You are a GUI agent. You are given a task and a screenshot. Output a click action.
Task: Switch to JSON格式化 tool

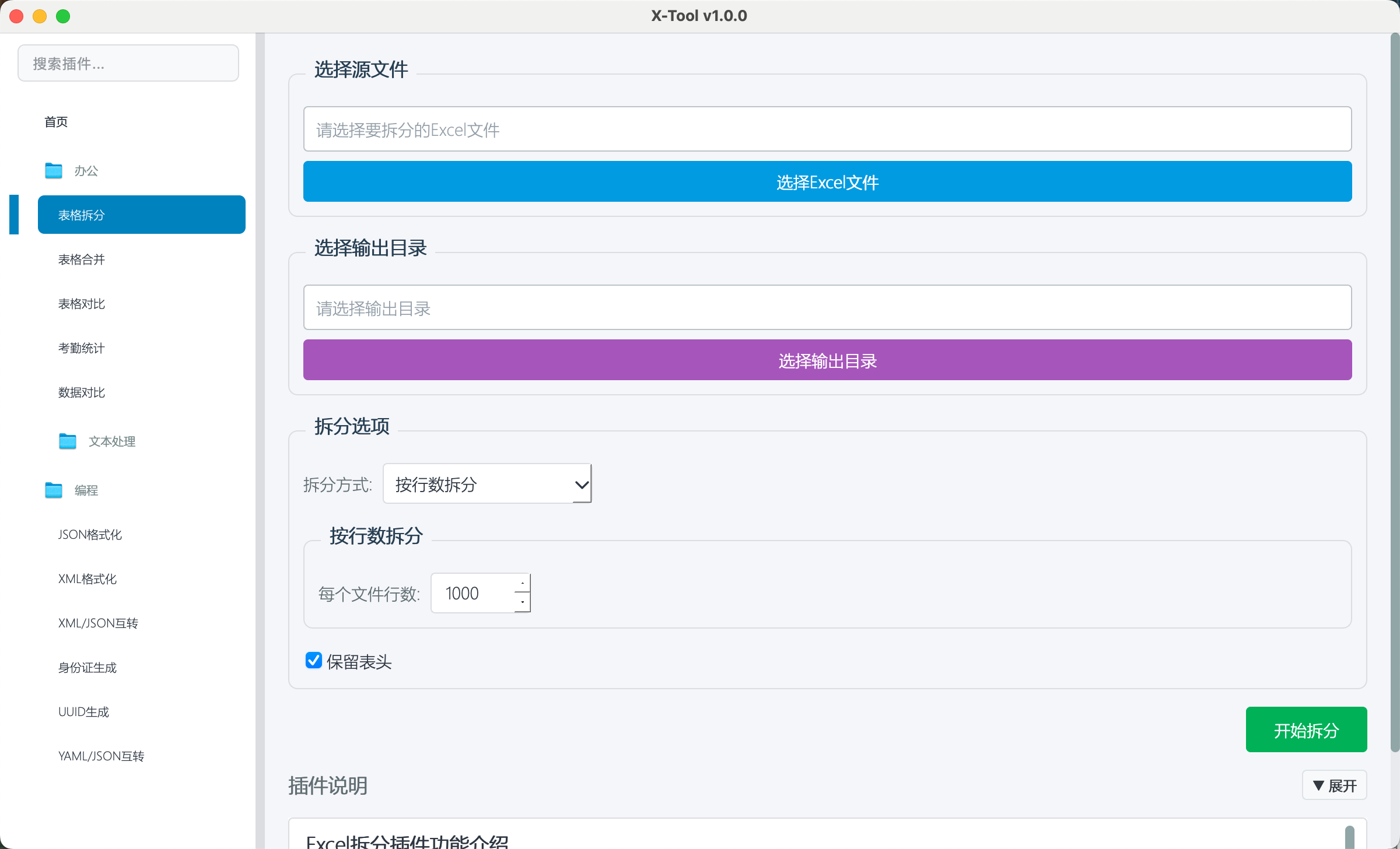90,535
